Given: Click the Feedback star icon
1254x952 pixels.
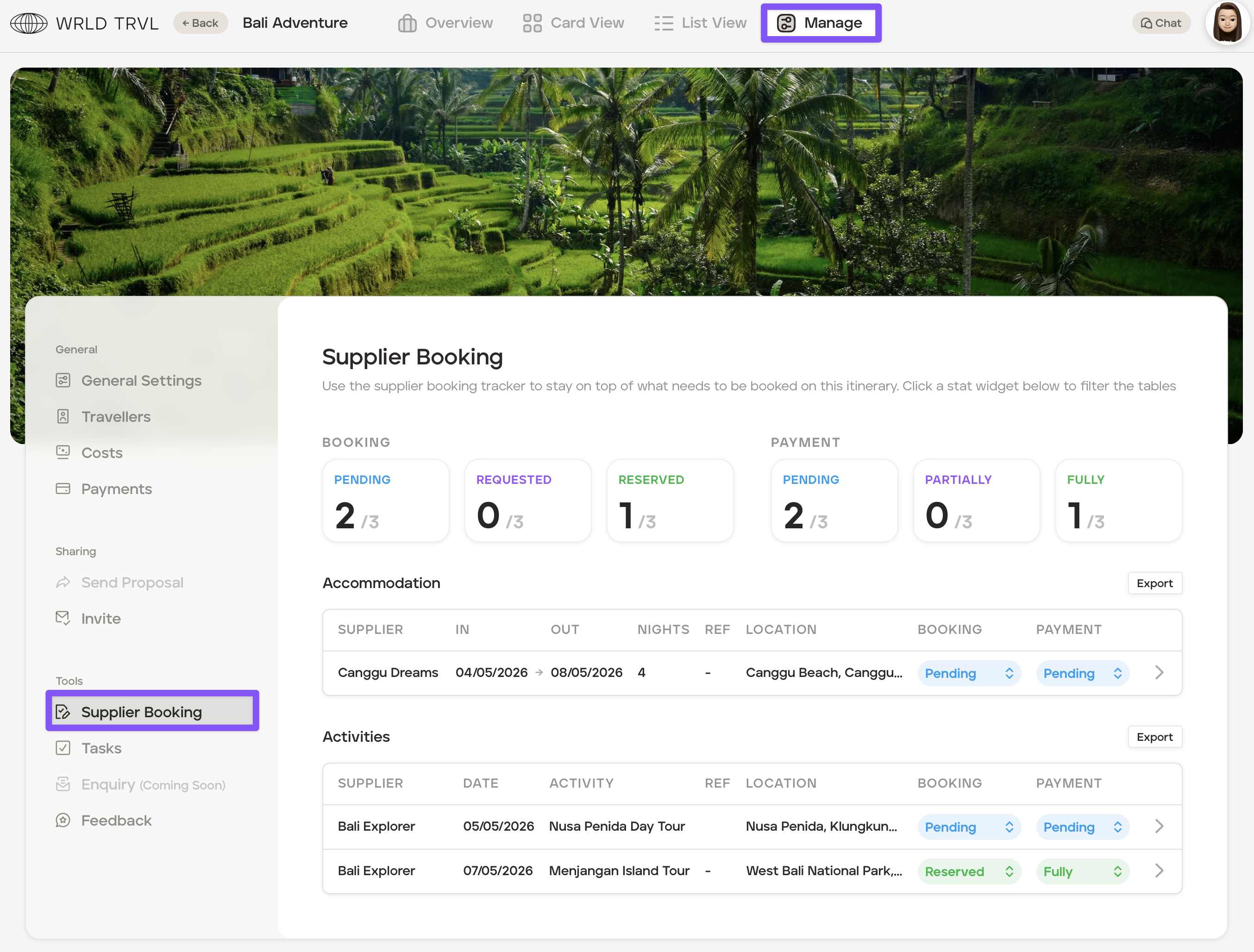Looking at the screenshot, I should pyautogui.click(x=63, y=820).
